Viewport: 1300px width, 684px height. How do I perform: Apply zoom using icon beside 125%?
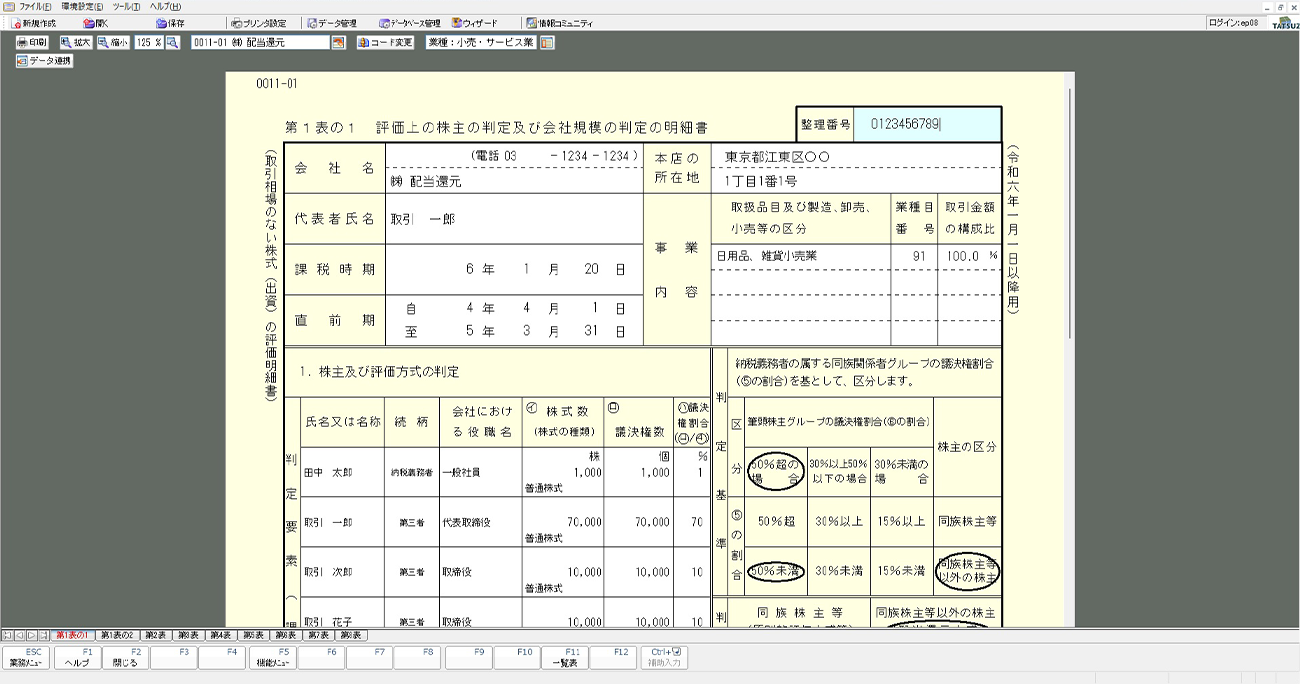172,43
